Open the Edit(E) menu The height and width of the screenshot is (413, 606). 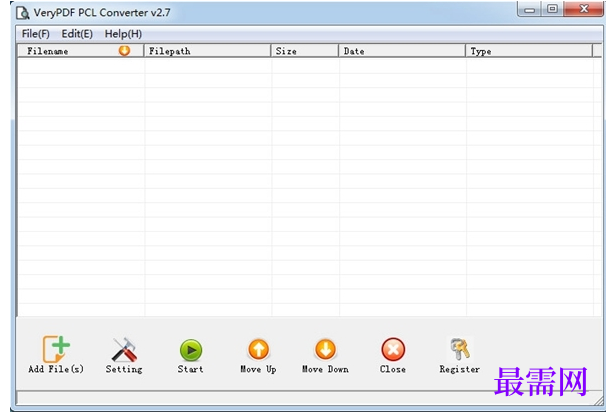coord(77,34)
